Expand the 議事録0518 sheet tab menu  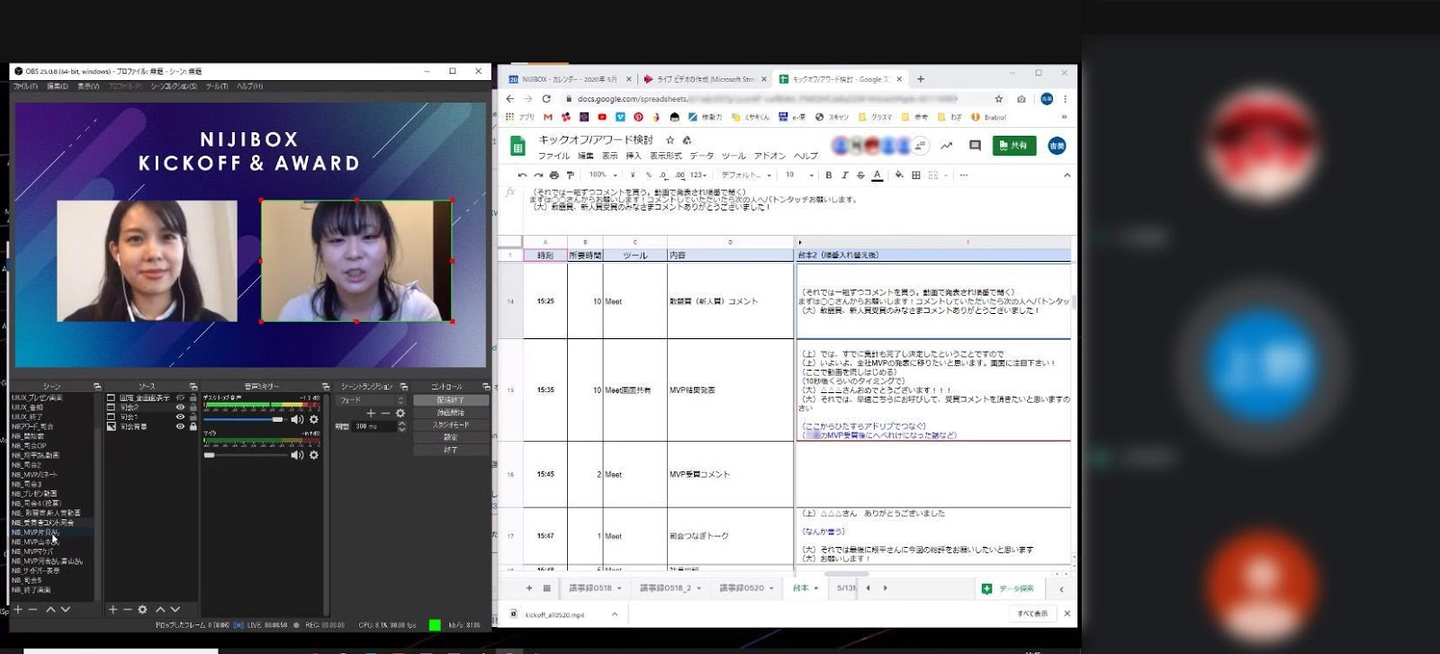[x=619, y=588]
